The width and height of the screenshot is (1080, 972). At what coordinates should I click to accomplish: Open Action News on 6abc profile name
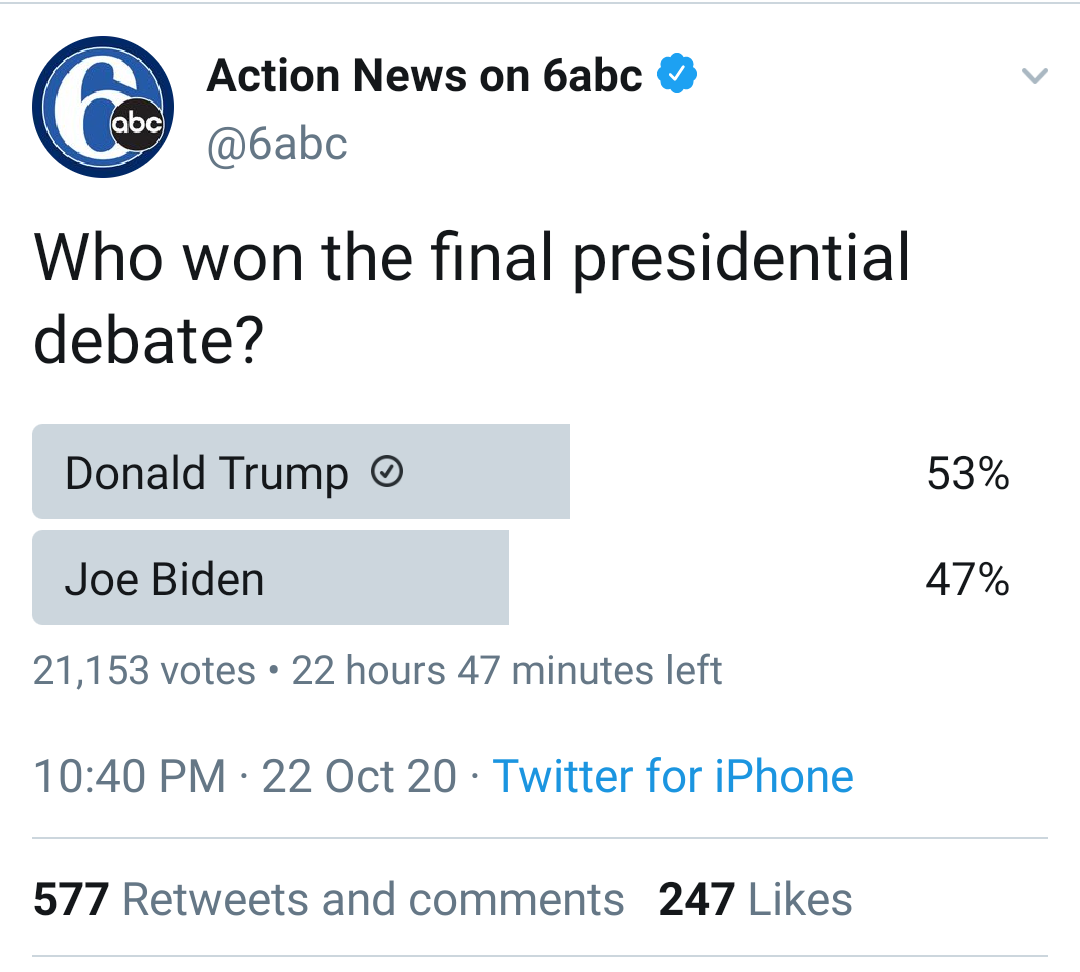tap(424, 76)
